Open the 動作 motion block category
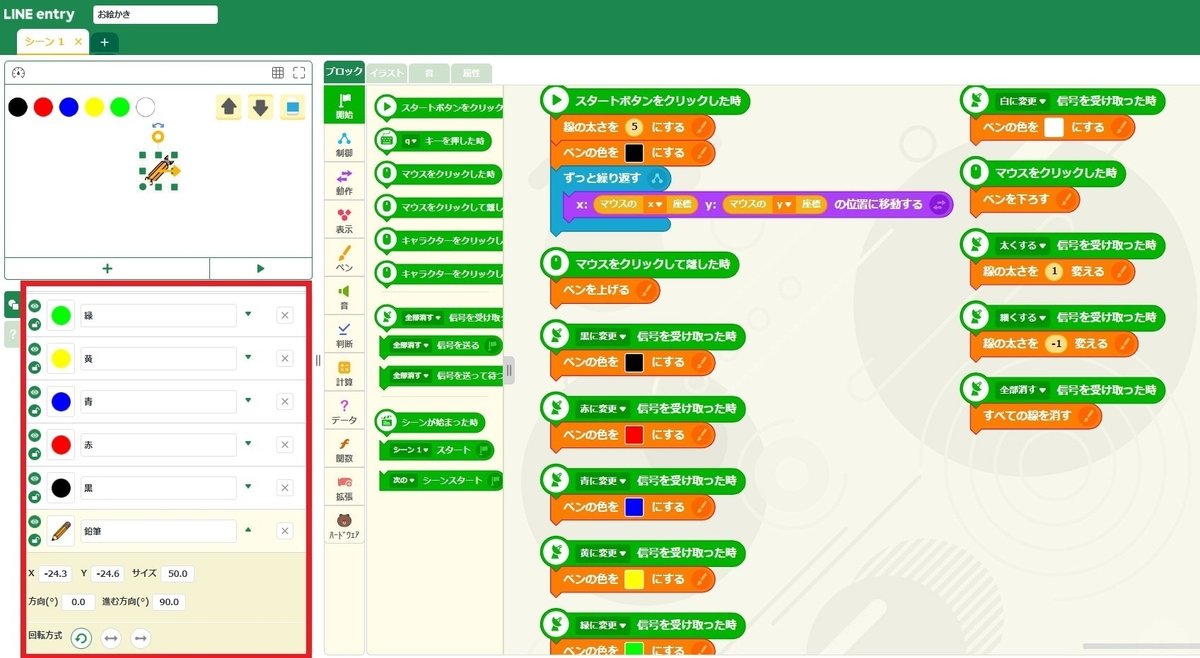The width and height of the screenshot is (1200, 658). 344,182
